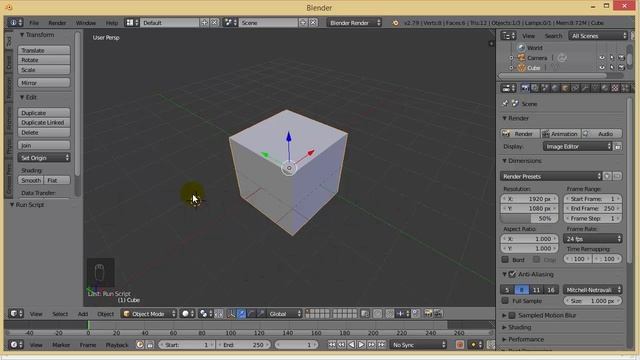This screenshot has width=640, height=360.
Task: Enable the translate manipulator arrow icon
Action: tap(242, 314)
